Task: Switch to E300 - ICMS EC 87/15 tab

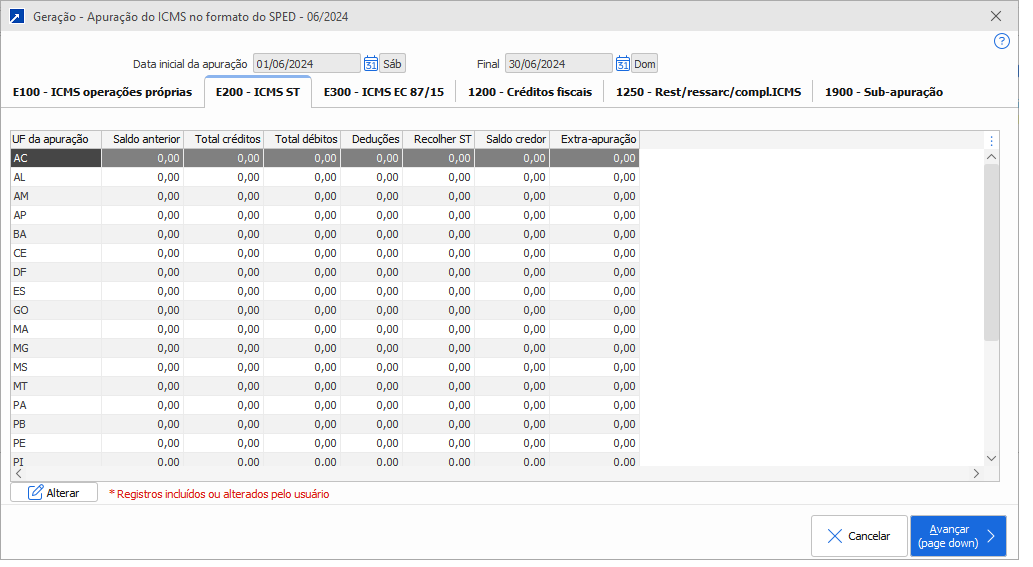Action: click(383, 92)
